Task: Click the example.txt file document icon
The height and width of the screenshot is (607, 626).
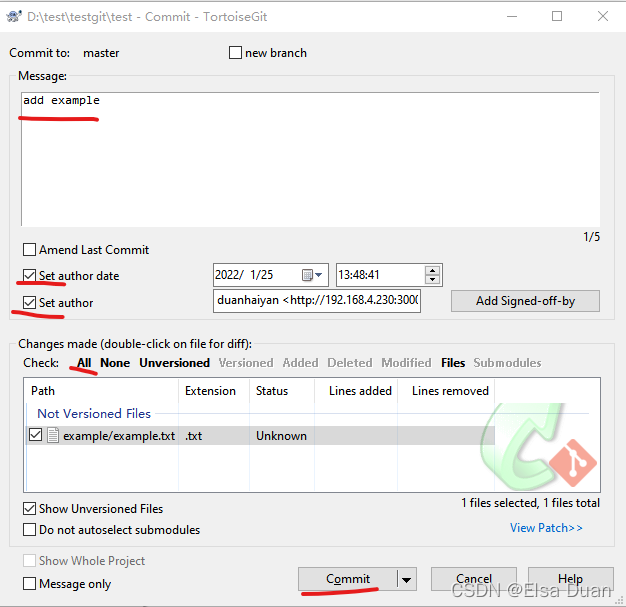Action: click(53, 435)
